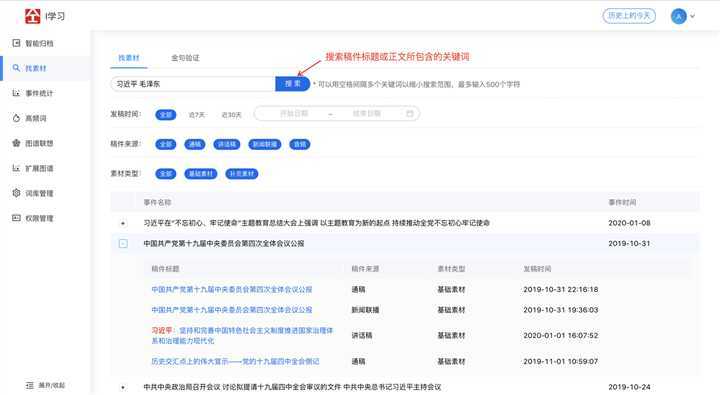The height and width of the screenshot is (395, 720).
Task: Click the date 2020-01-08
Action: [630, 223]
